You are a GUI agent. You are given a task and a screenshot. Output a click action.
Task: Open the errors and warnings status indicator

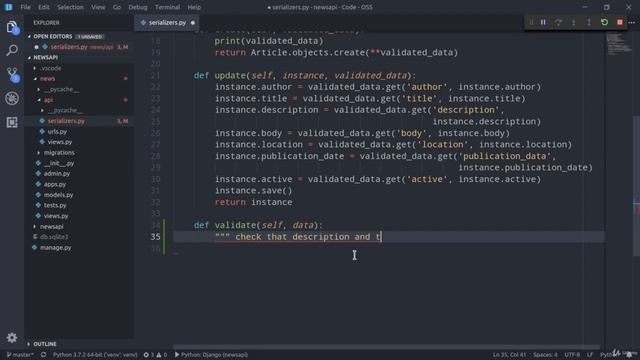155,355
